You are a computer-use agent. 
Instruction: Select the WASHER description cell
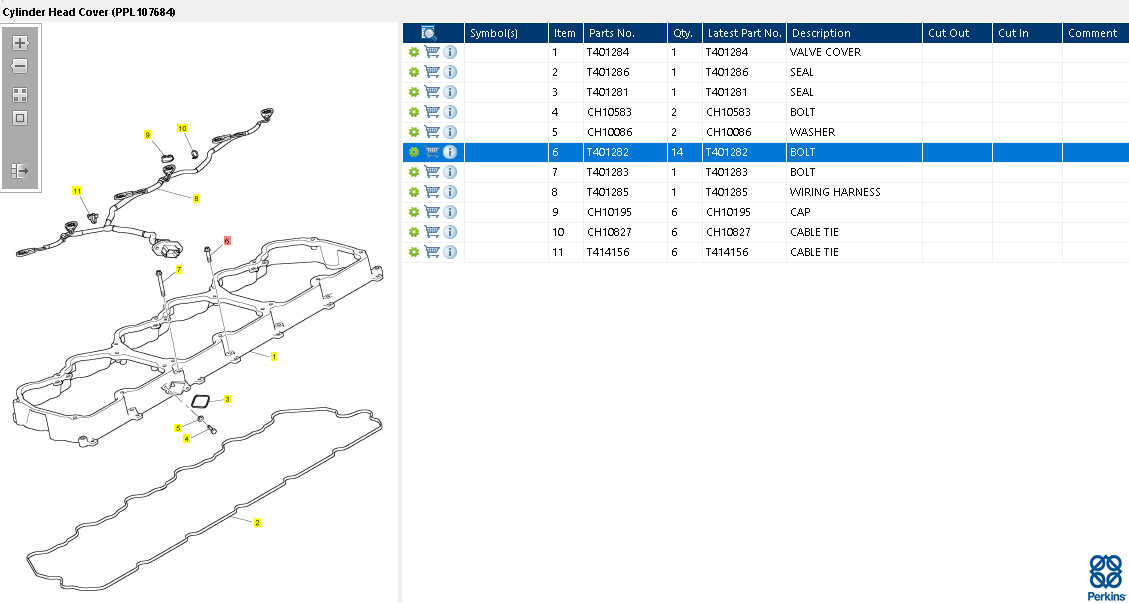tap(855, 132)
